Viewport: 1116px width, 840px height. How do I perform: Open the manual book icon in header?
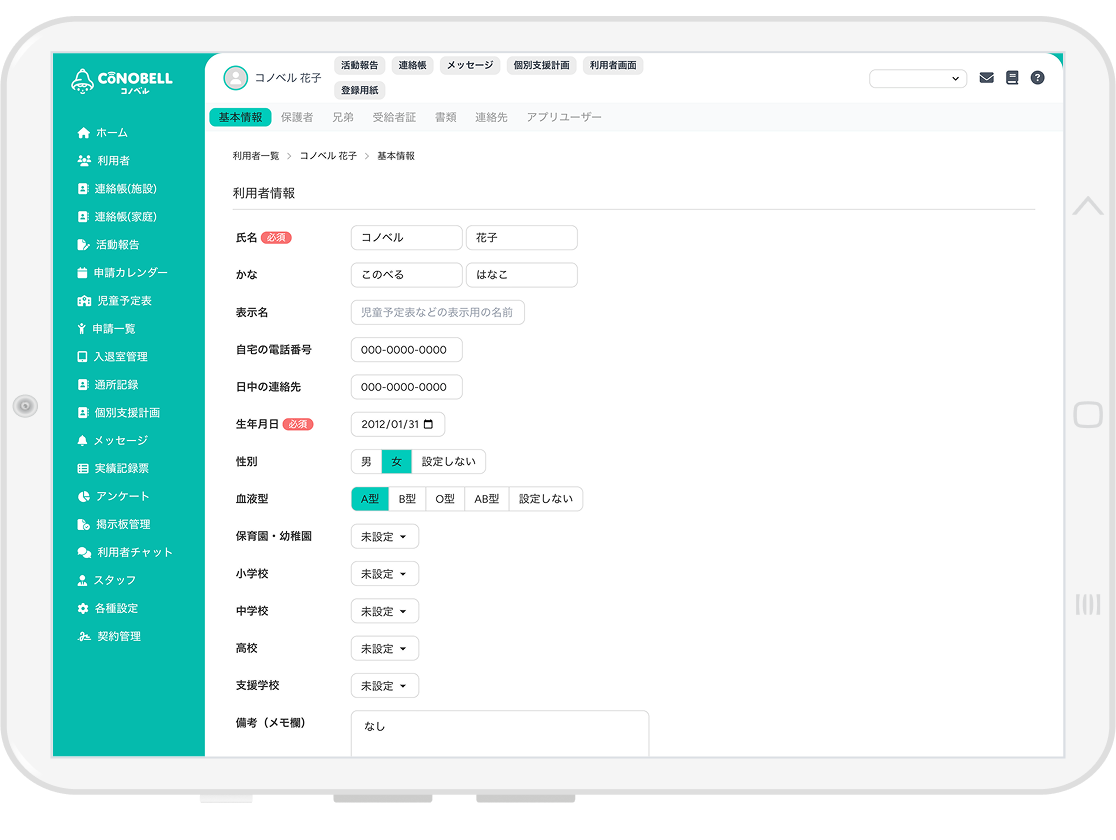point(1012,78)
